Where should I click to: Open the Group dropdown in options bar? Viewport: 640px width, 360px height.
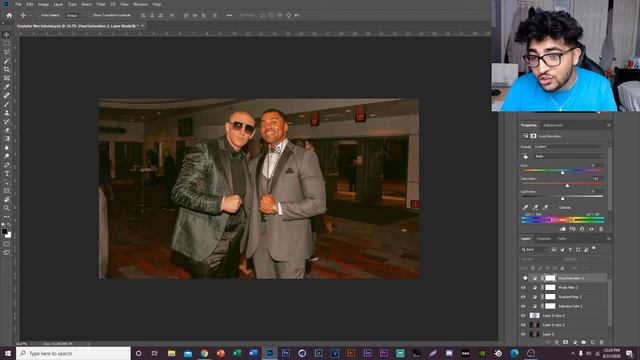tap(73, 15)
